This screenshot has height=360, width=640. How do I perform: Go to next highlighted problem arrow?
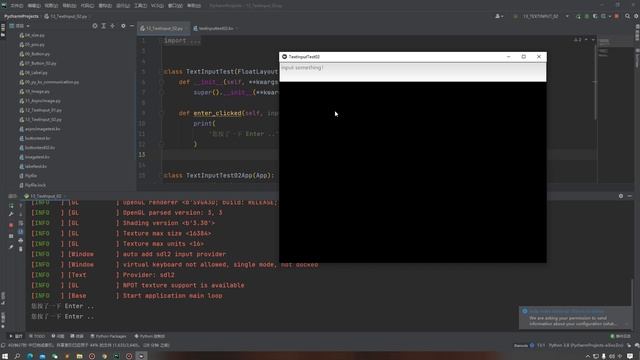pyautogui.click(x=593, y=40)
